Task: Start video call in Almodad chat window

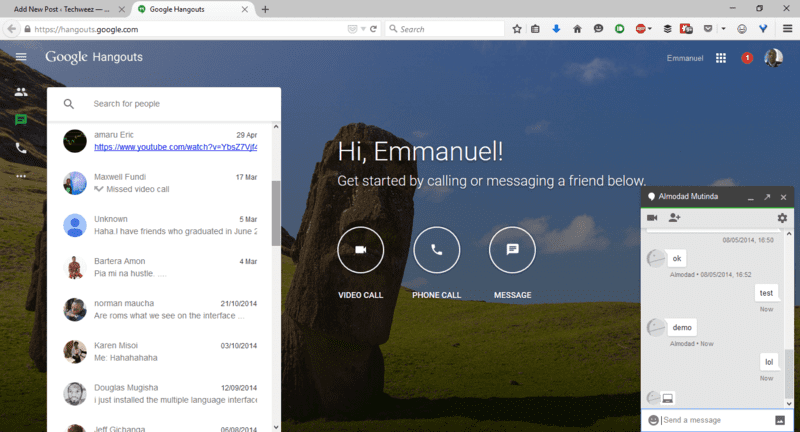Action: (x=652, y=218)
